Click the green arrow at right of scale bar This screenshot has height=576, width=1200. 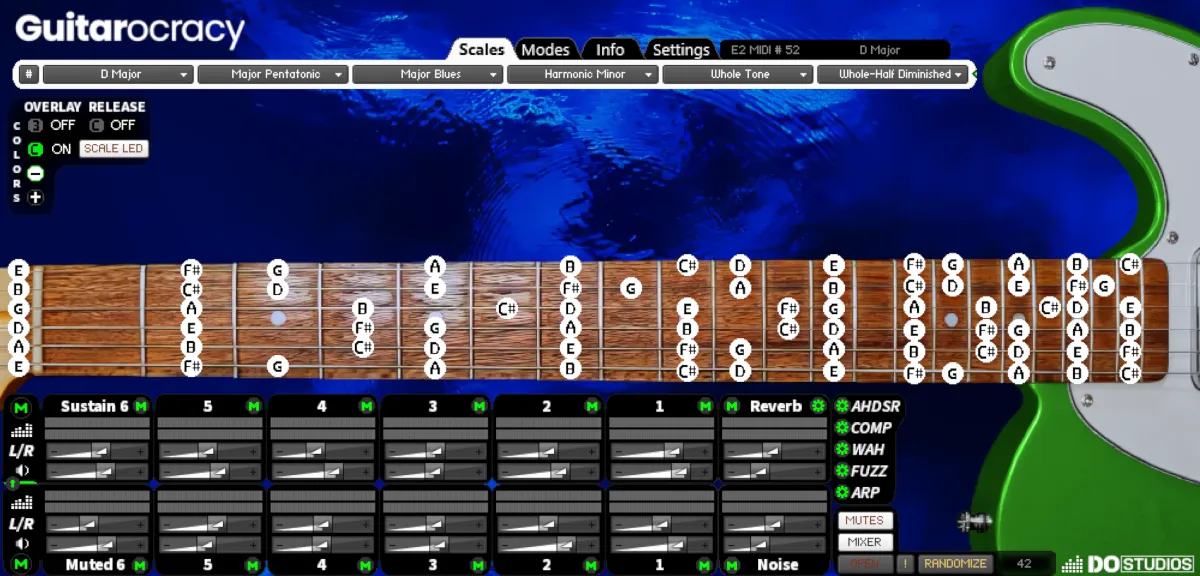[975, 74]
